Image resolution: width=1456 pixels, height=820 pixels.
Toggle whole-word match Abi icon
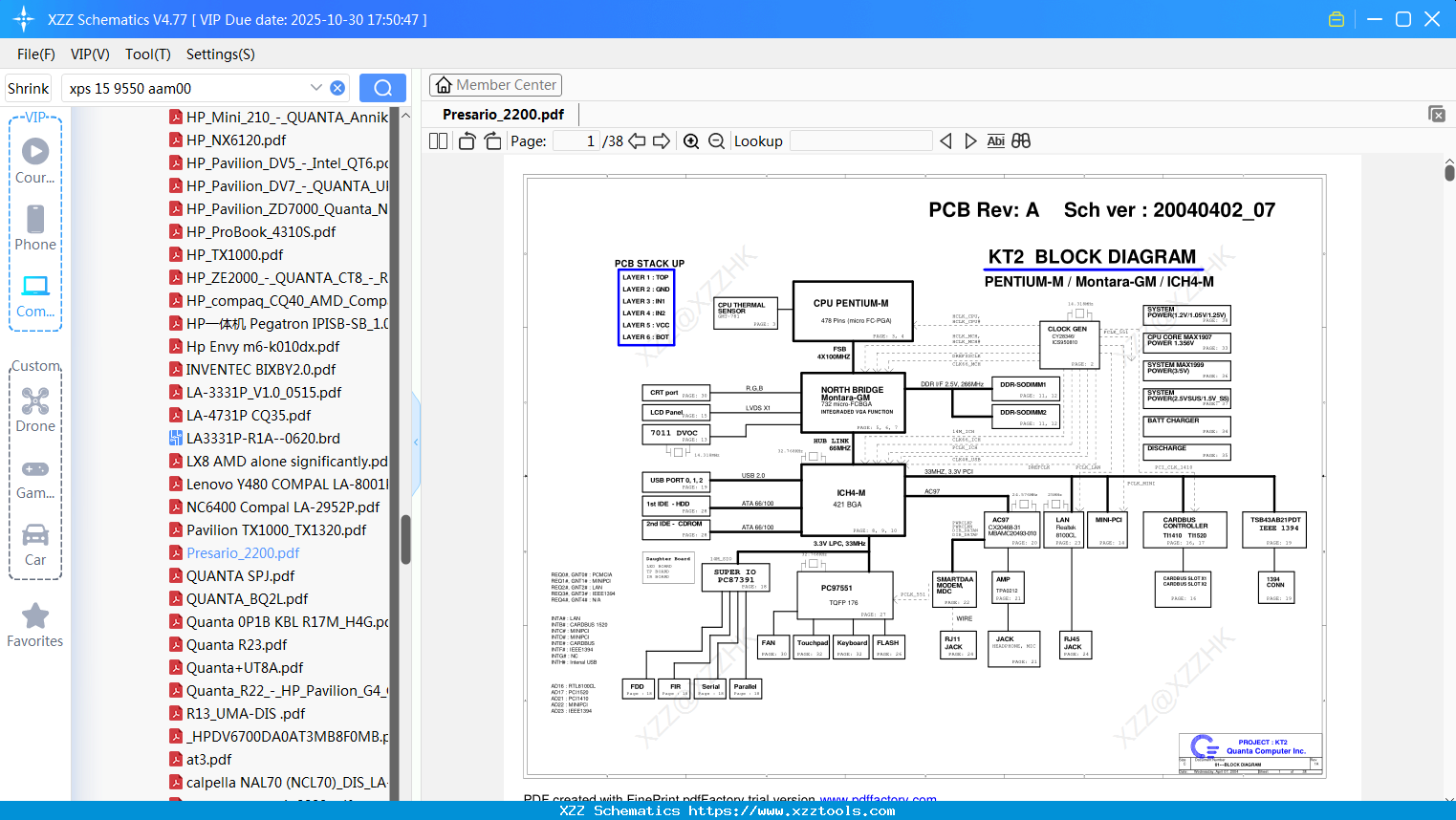pos(995,141)
